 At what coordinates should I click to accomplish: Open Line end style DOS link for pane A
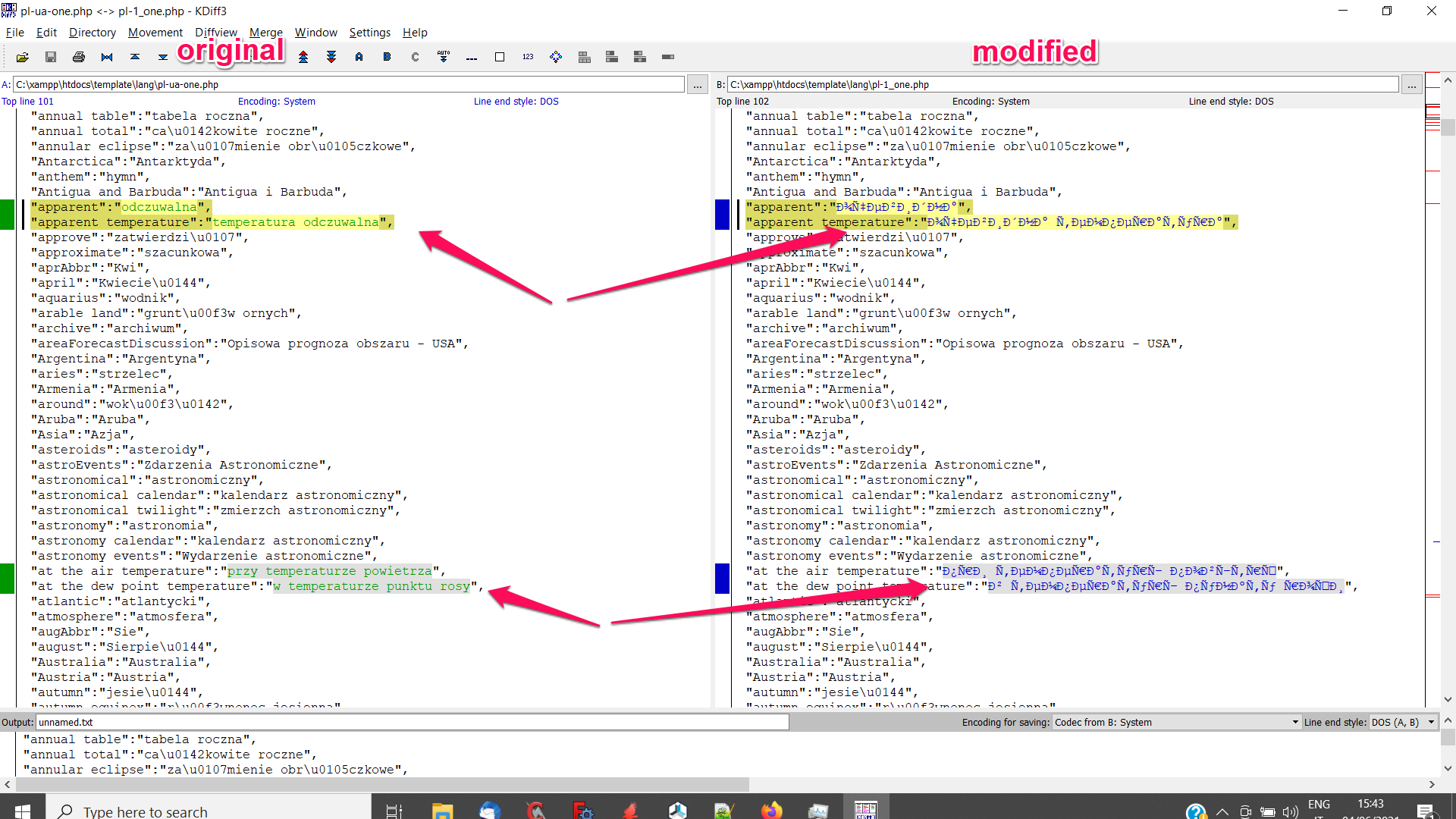[516, 101]
